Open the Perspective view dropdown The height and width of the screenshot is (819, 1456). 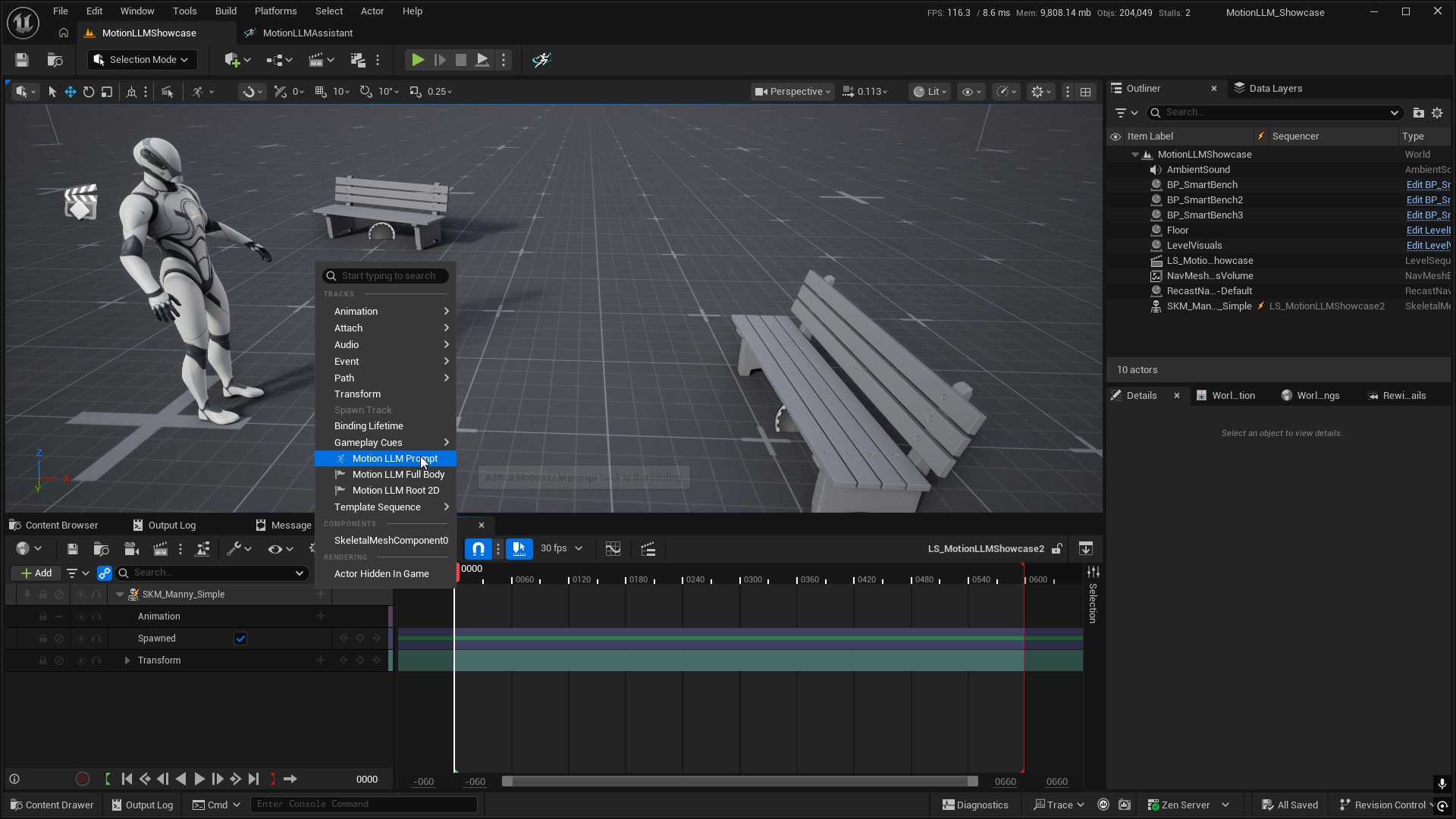(x=792, y=92)
